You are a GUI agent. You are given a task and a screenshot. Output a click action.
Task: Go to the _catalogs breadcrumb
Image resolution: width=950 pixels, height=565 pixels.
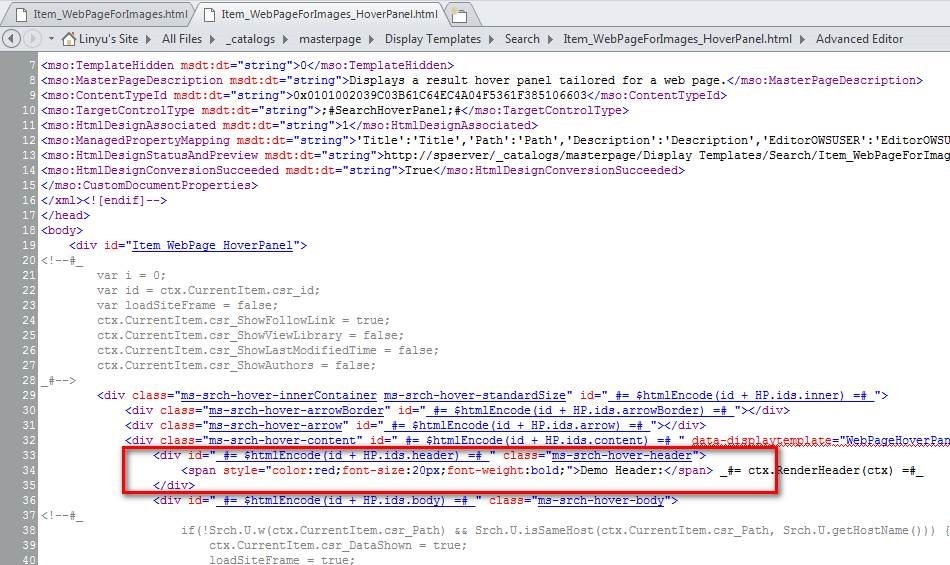click(250, 39)
